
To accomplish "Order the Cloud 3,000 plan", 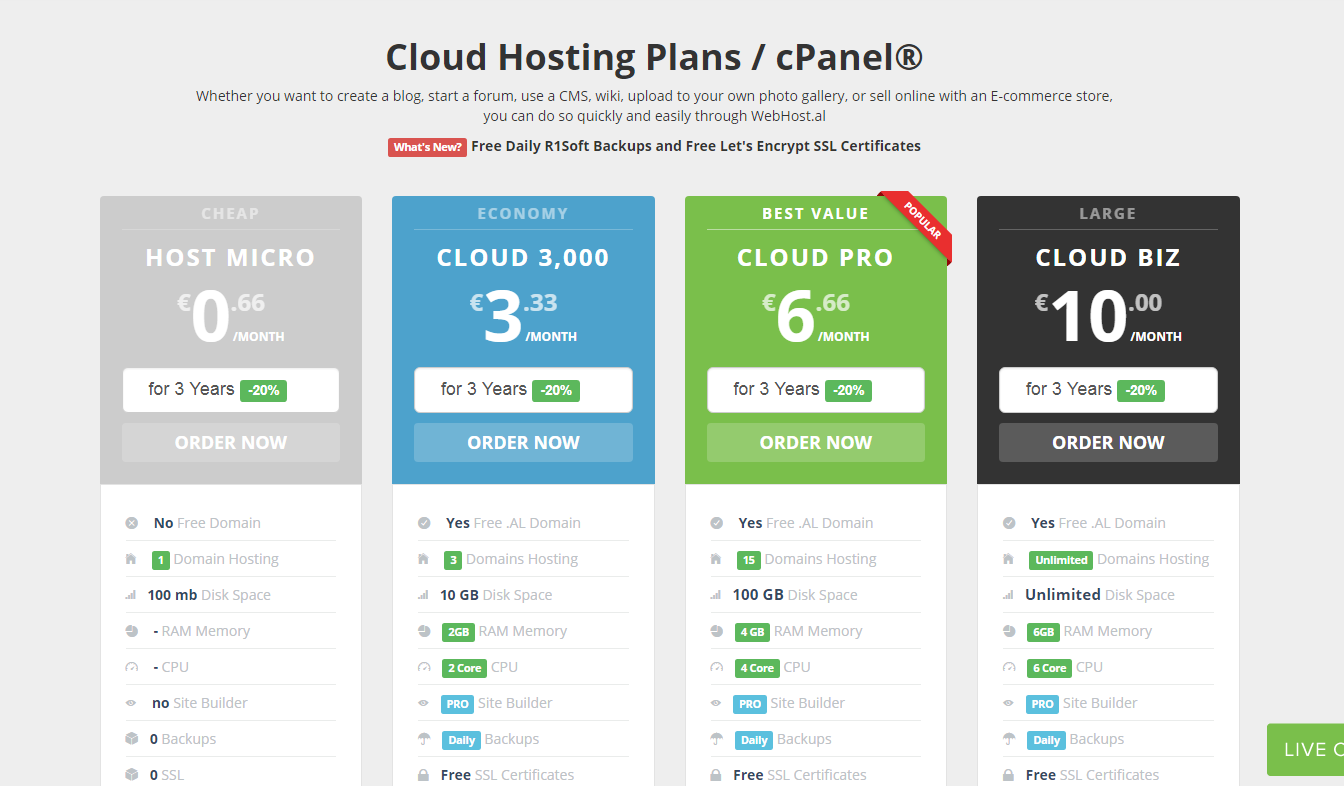I will [x=523, y=442].
